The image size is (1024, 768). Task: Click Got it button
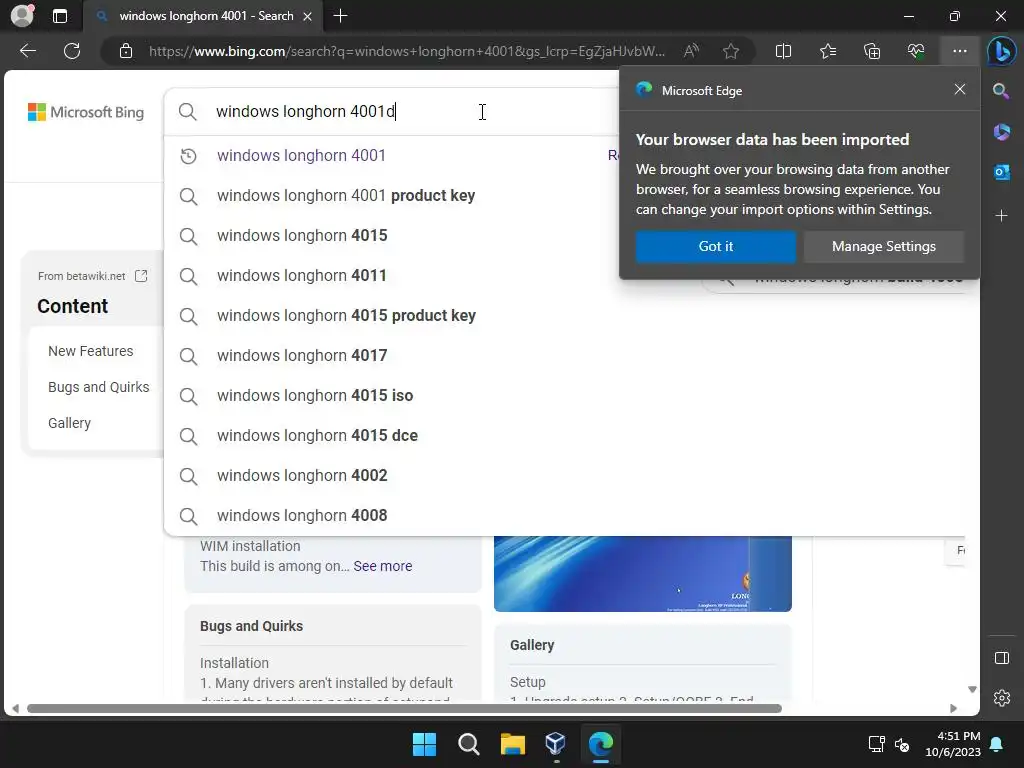coord(716,246)
